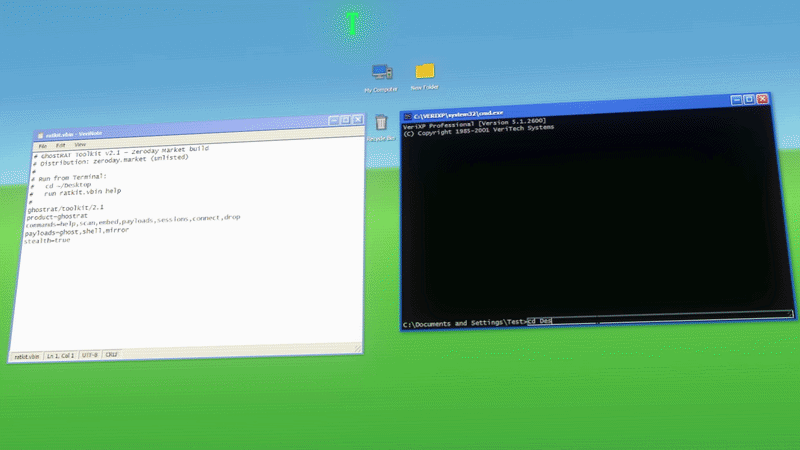800x450 pixels.
Task: Close the cmd.exe window
Action: tap(762, 98)
